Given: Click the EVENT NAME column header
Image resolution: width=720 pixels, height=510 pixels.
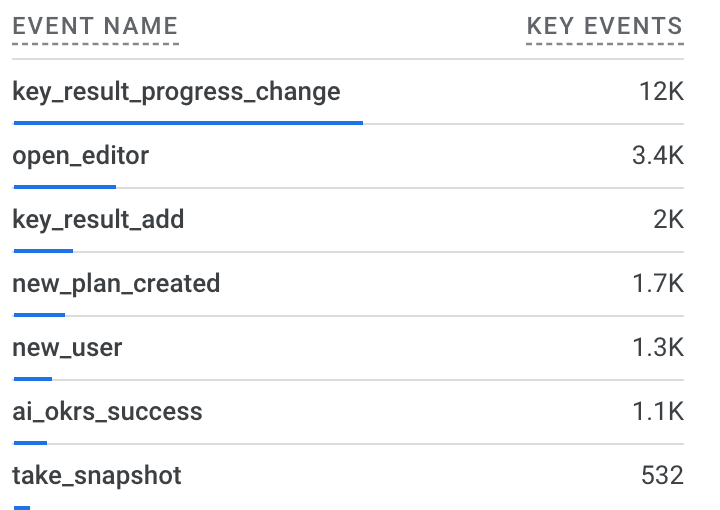Looking at the screenshot, I should pos(95,27).
